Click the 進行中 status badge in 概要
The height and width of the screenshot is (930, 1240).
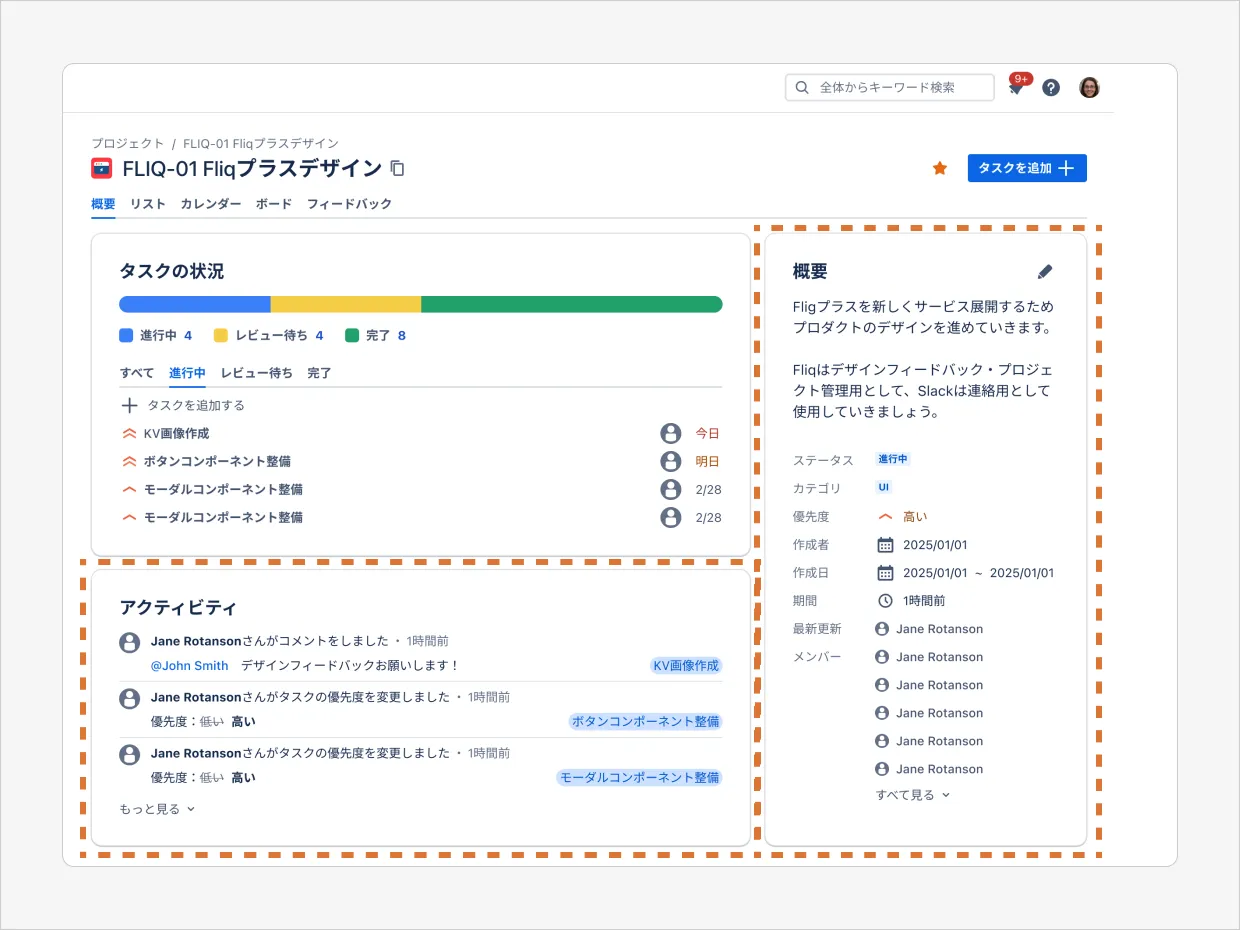pyautogui.click(x=894, y=459)
